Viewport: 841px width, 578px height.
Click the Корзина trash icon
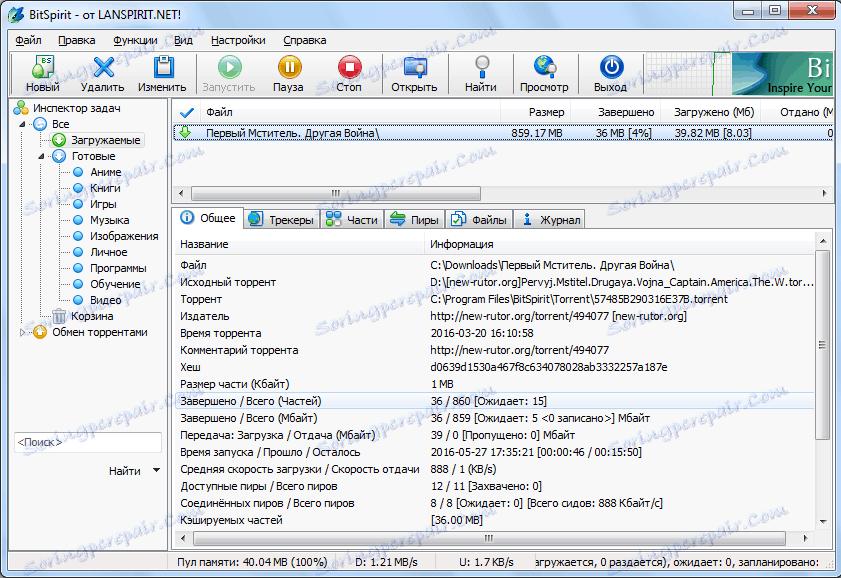pos(59,316)
